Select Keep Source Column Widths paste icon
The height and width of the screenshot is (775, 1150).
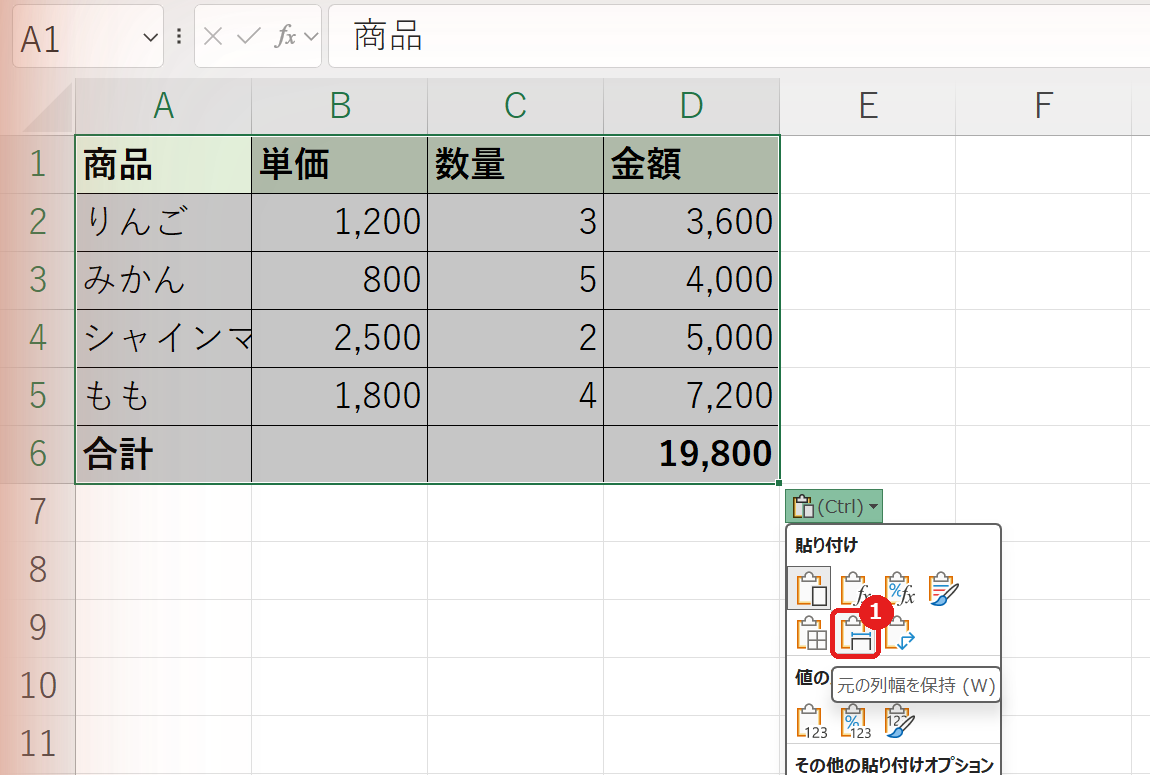click(855, 633)
